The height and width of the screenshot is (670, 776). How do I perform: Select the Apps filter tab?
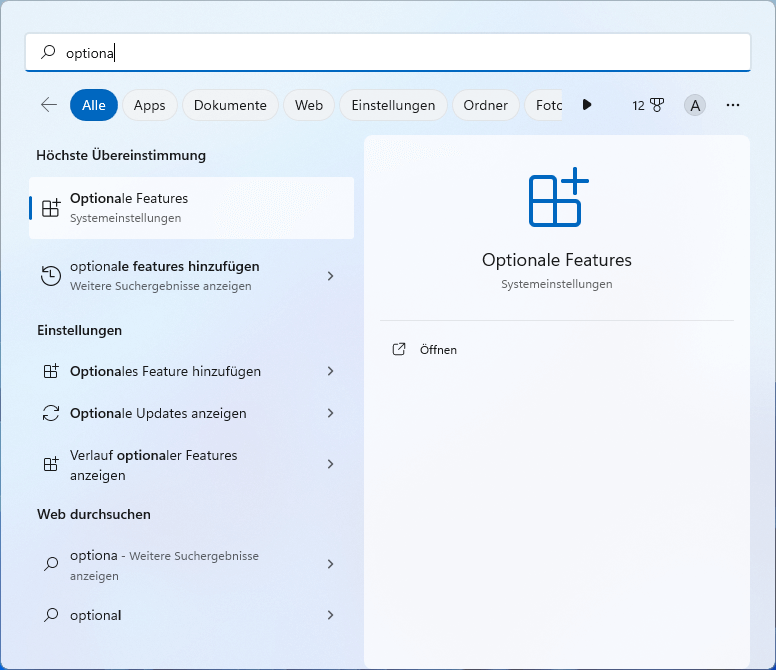150,105
